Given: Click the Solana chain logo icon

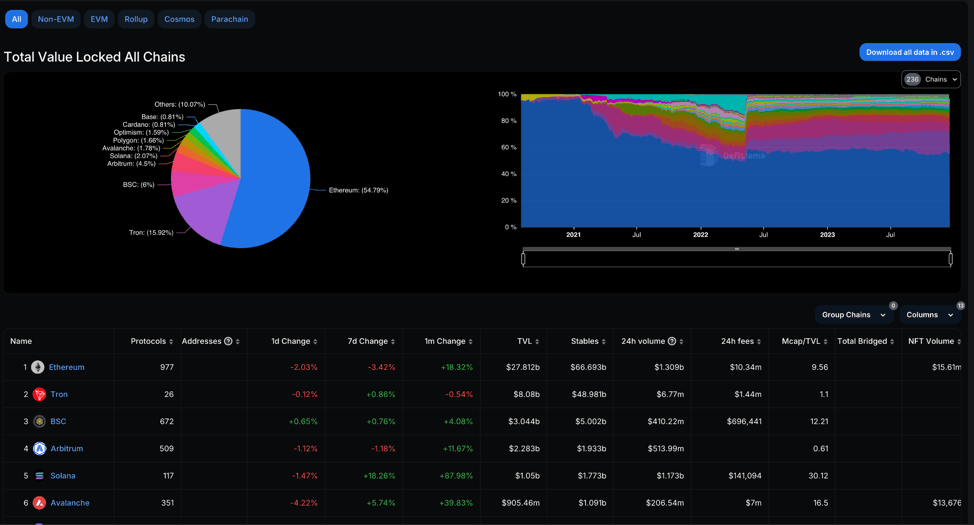Looking at the screenshot, I should tap(39, 476).
